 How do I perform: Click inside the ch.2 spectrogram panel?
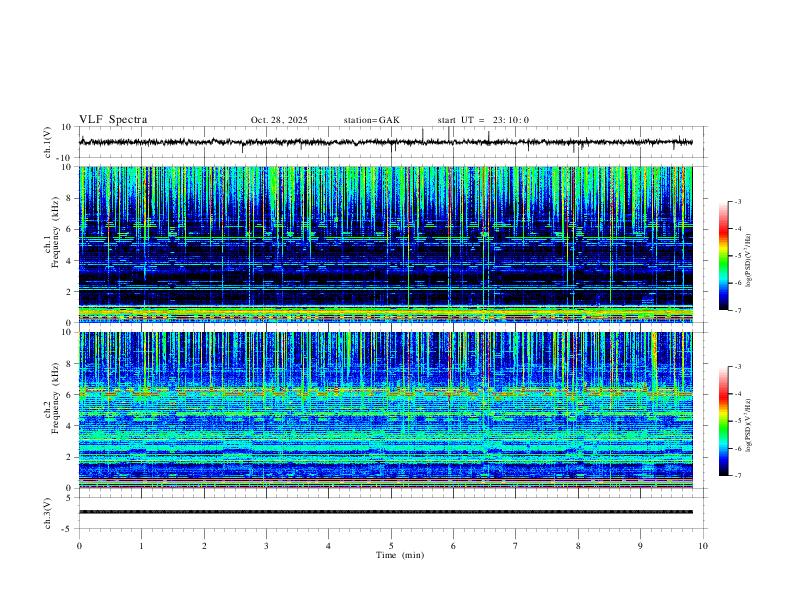coord(385,410)
